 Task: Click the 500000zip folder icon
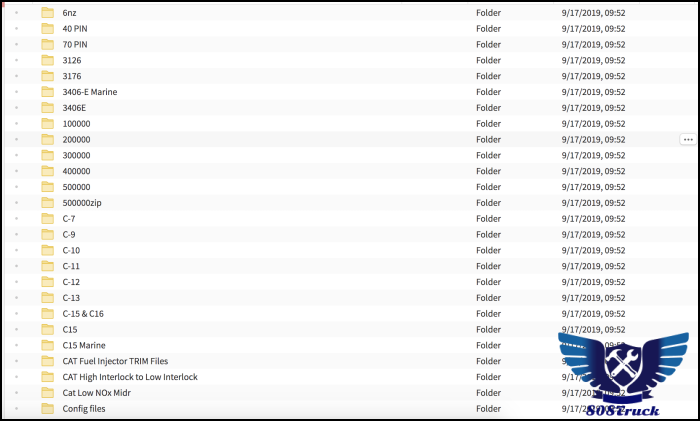point(47,203)
